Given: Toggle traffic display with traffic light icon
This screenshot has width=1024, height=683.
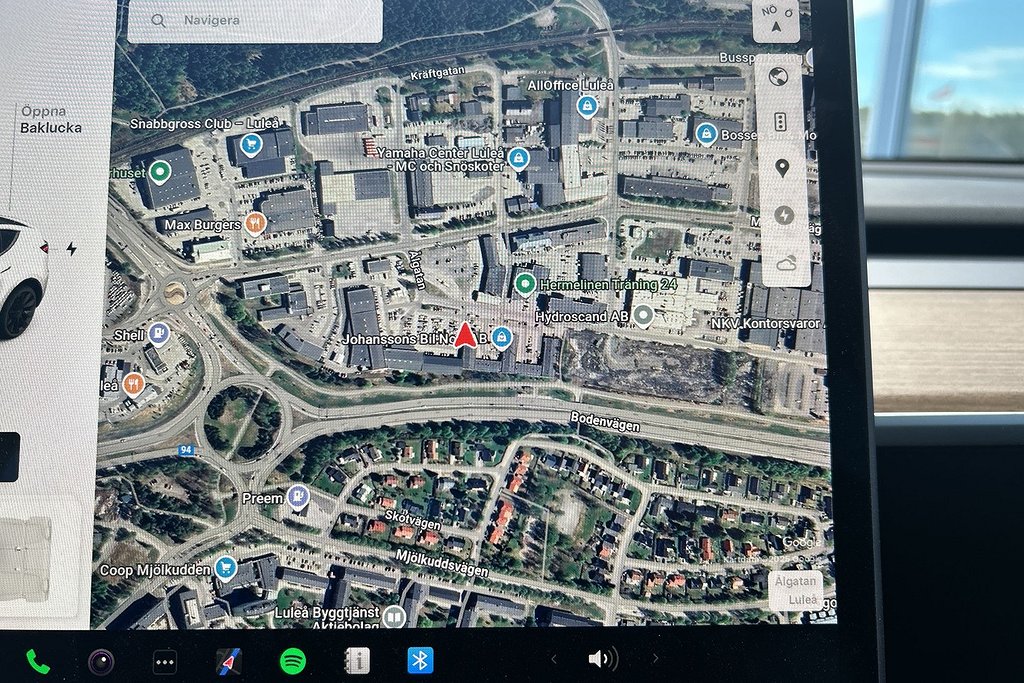Looking at the screenshot, I should (x=780, y=122).
